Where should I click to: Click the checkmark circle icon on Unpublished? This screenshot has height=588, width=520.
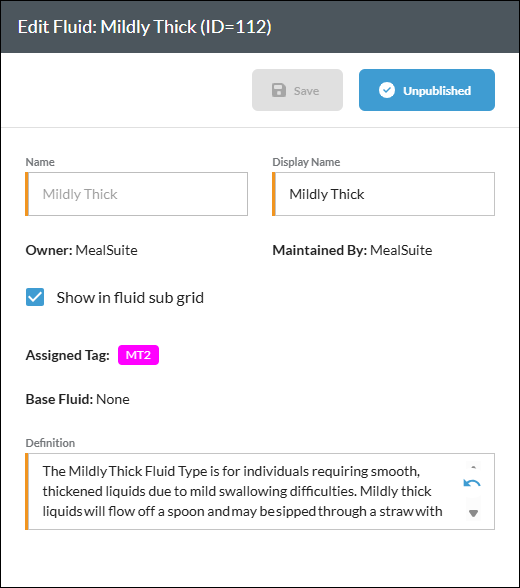coord(387,90)
